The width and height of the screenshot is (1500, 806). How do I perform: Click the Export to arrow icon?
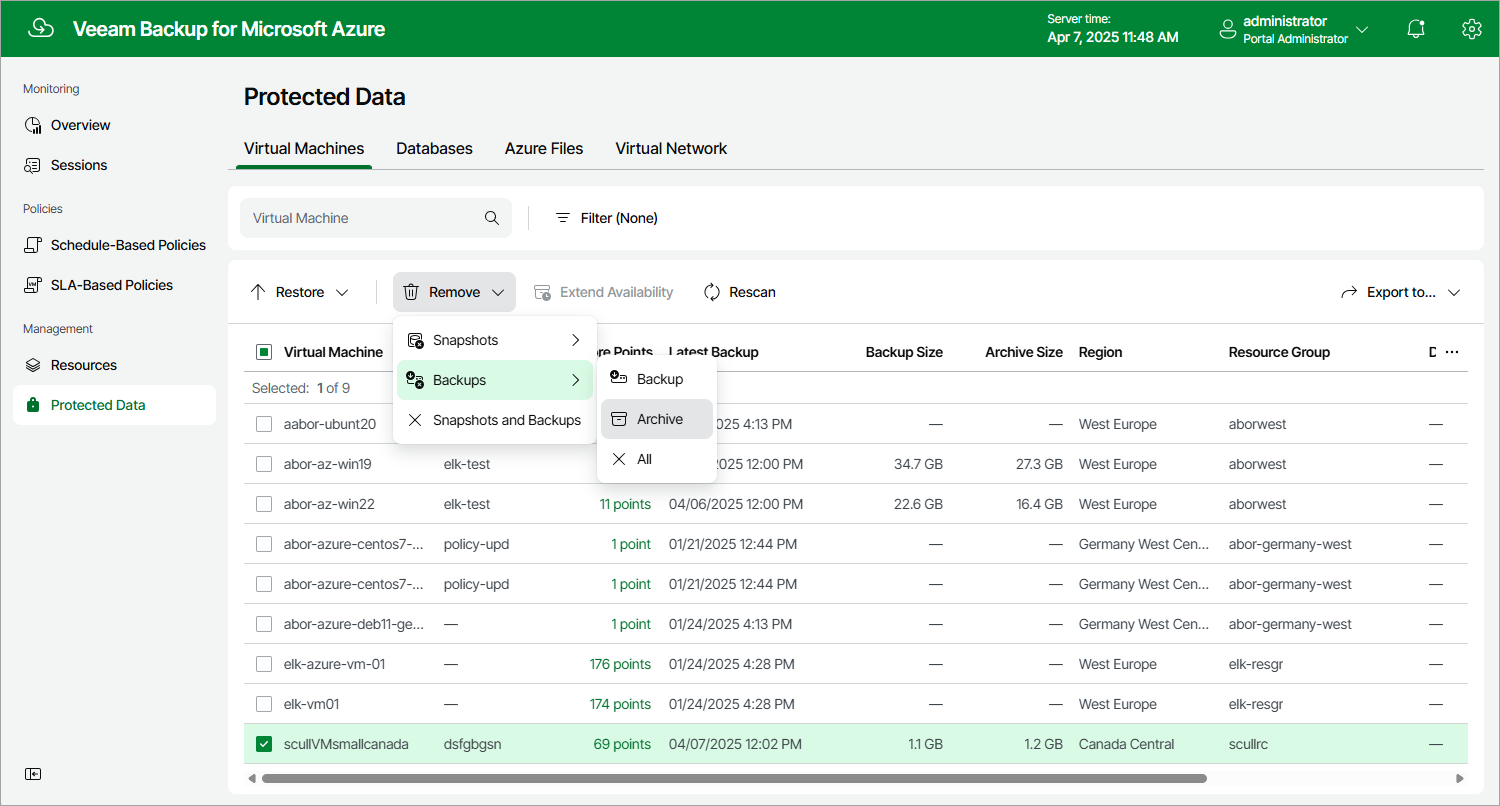[1349, 292]
